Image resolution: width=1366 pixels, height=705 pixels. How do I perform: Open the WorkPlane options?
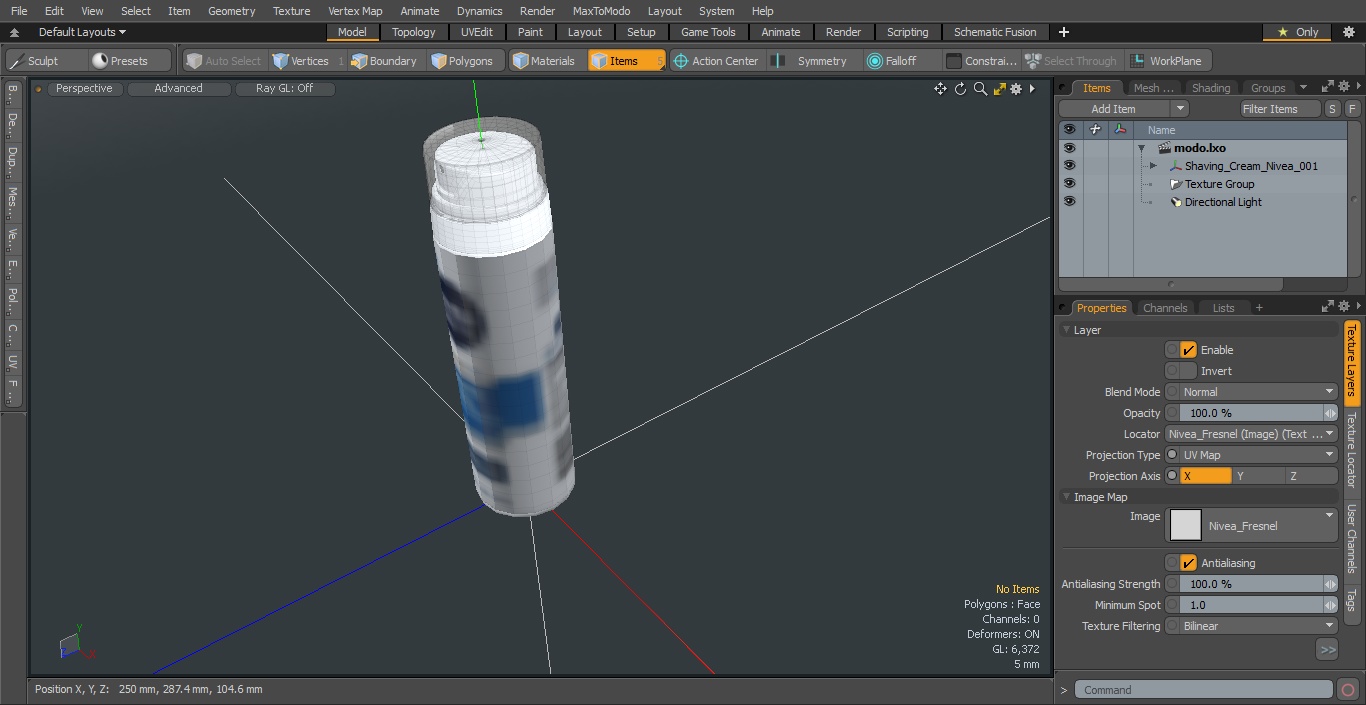1168,61
